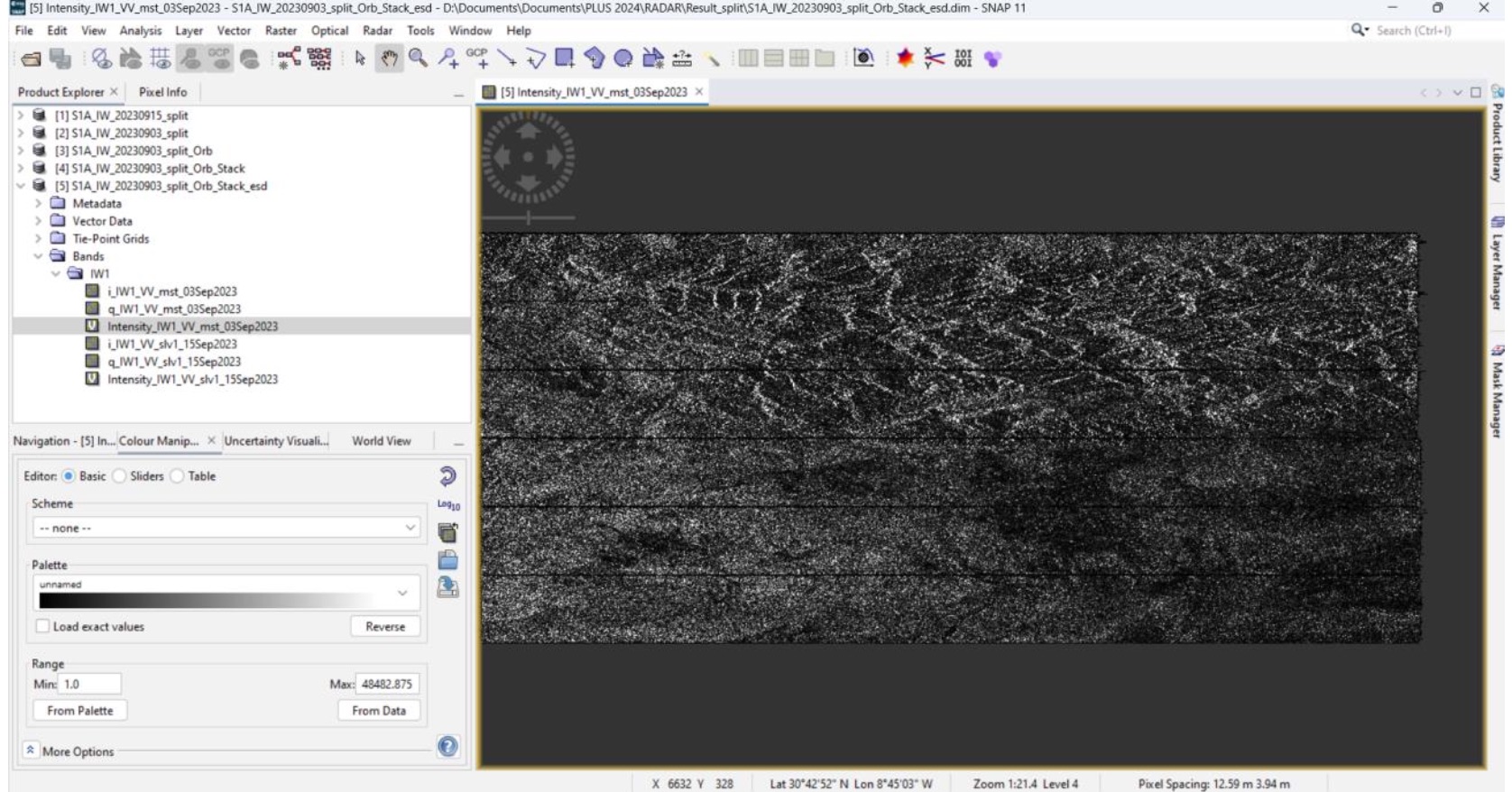Screen dimensions: 1512x792
Task: Expand the [1] S1A_IW_20230915_split product
Action: 20,115
